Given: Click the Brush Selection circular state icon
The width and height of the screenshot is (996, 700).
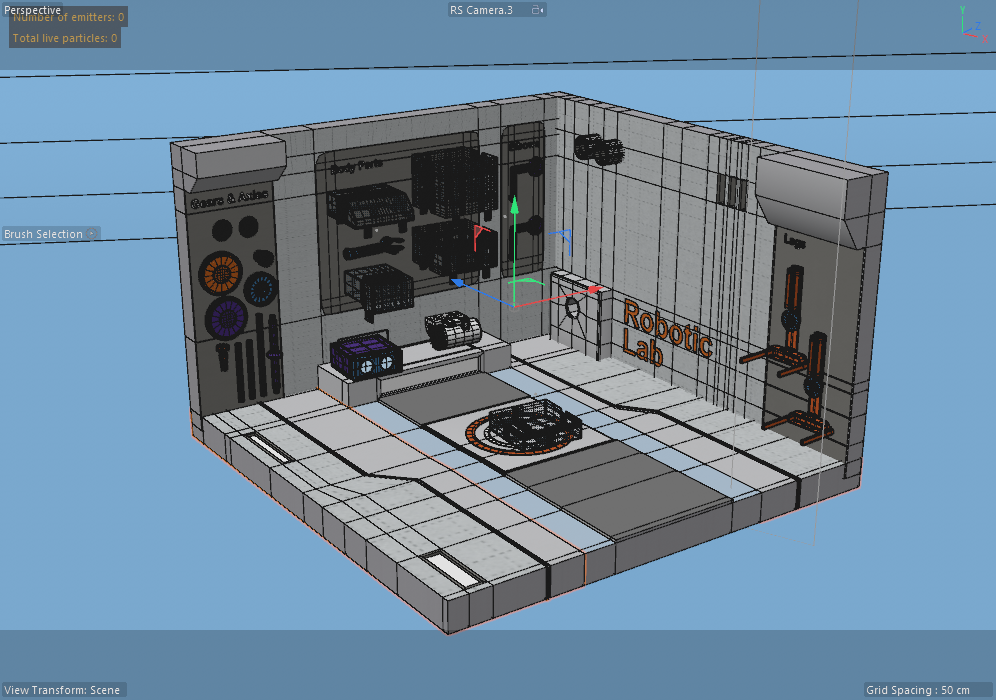Looking at the screenshot, I should click(91, 233).
